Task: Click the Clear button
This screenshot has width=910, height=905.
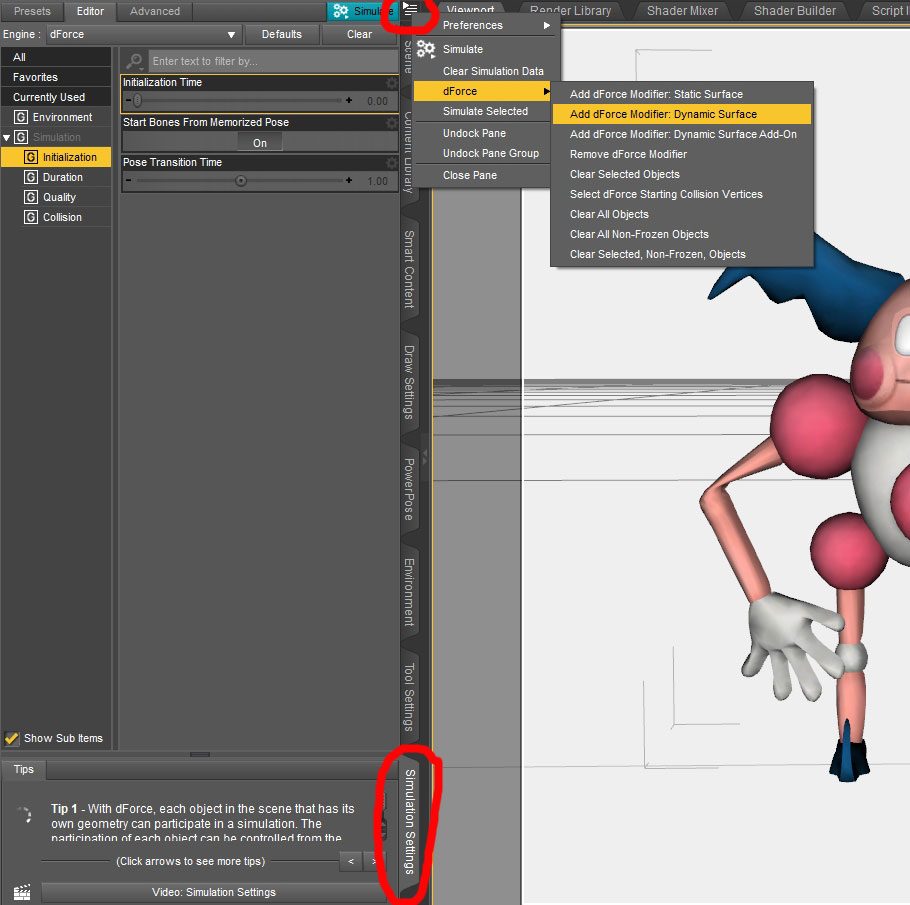Action: tap(359, 34)
